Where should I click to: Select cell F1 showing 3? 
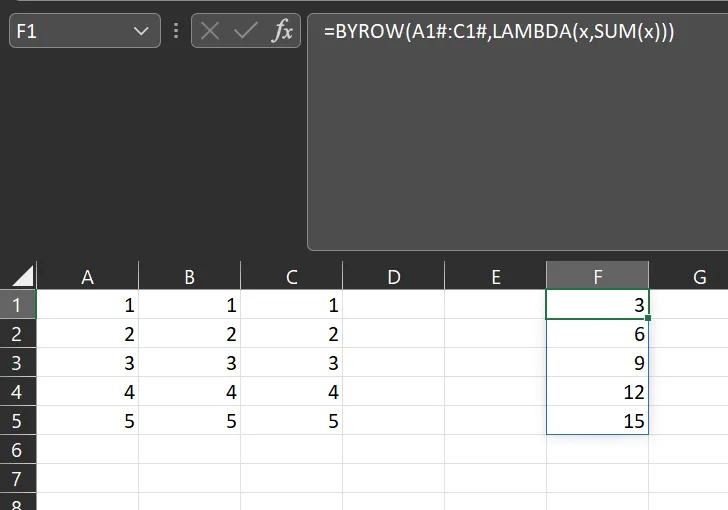[598, 305]
